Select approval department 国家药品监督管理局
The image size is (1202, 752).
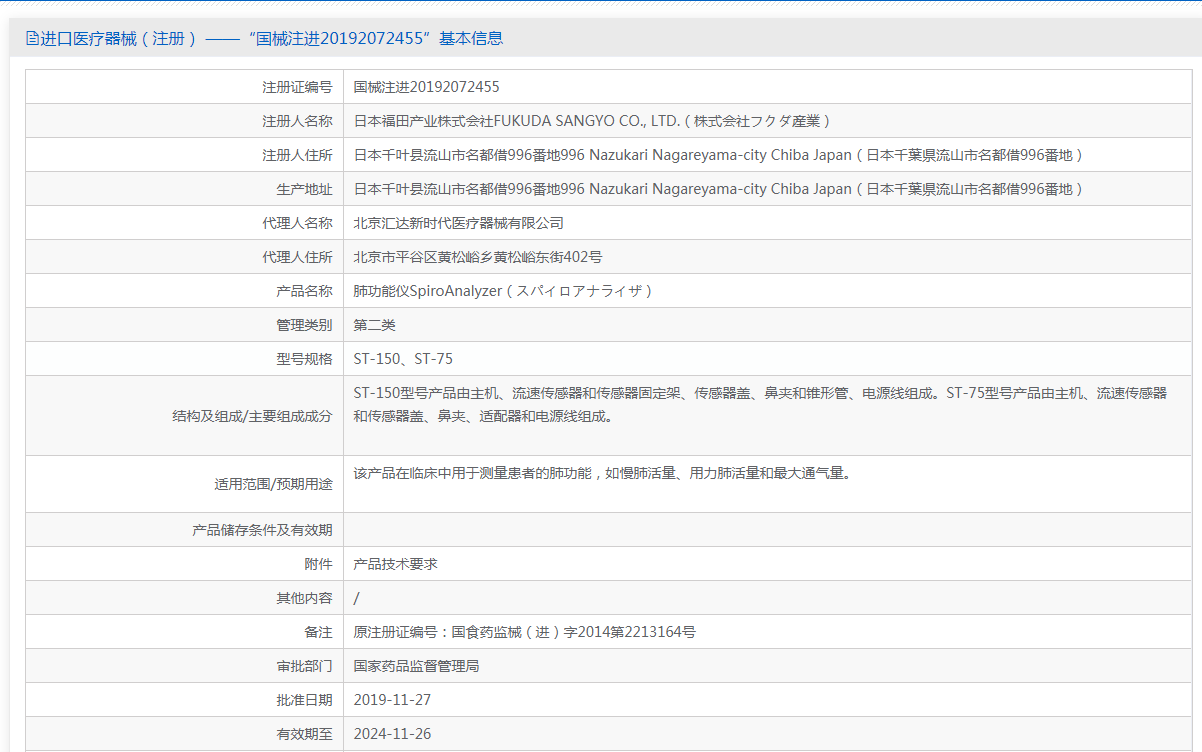417,666
